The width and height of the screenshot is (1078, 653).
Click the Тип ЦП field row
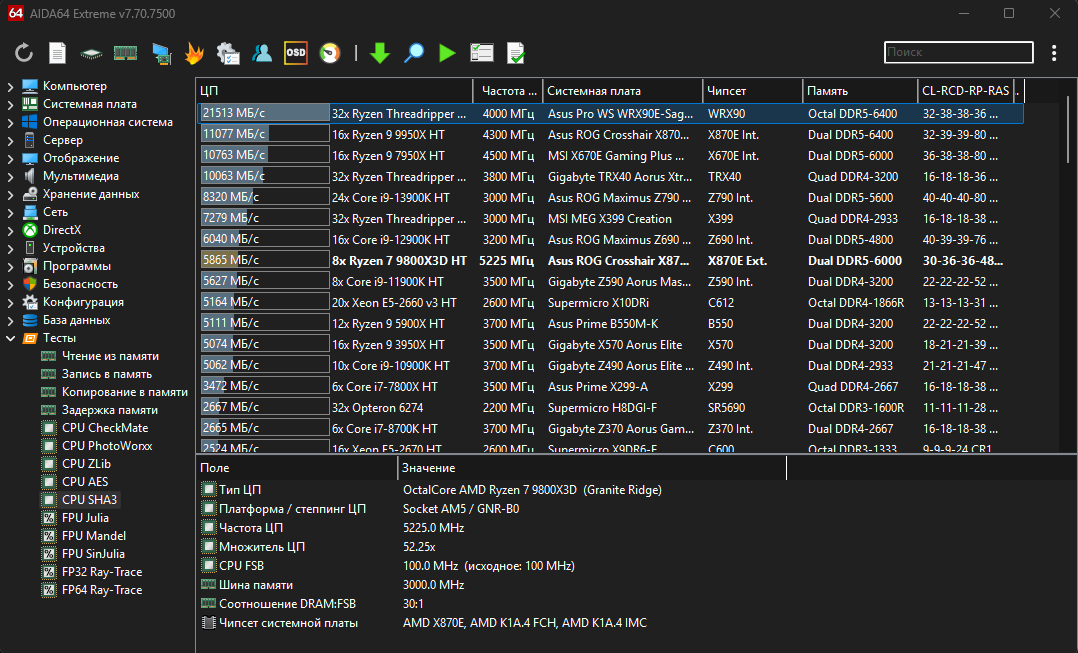coord(490,490)
